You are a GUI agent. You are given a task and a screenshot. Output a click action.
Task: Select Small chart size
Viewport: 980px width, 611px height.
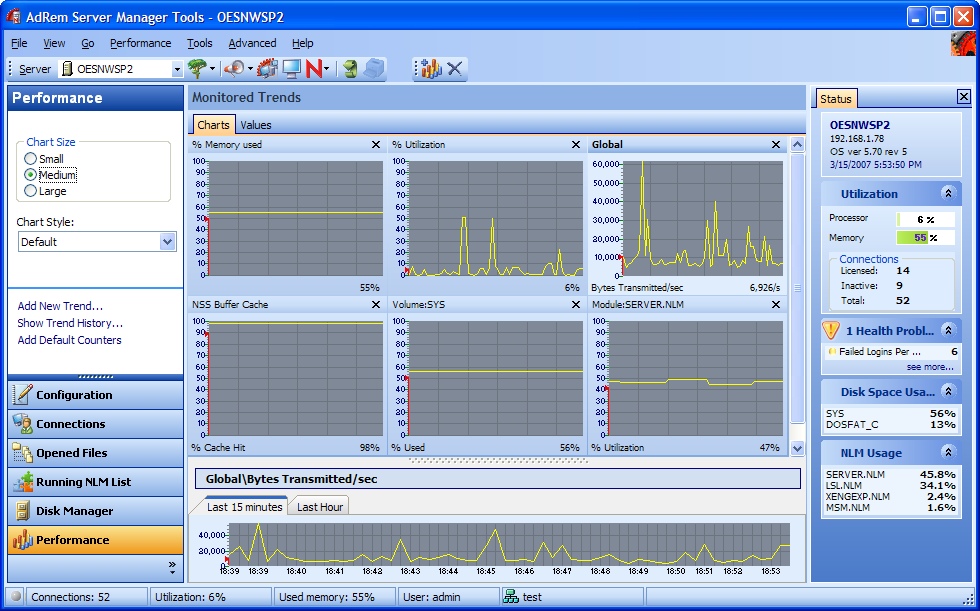point(44,159)
